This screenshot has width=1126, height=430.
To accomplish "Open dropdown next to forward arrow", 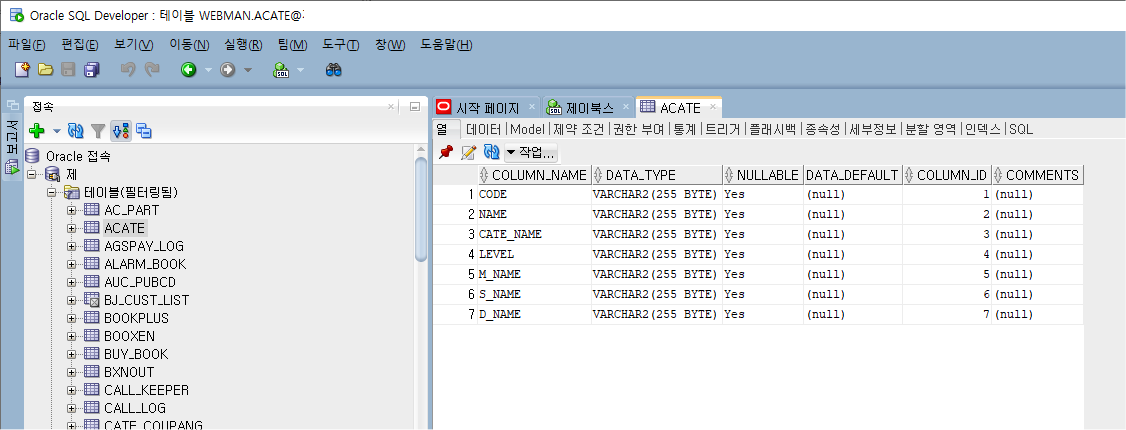I will point(248,70).
